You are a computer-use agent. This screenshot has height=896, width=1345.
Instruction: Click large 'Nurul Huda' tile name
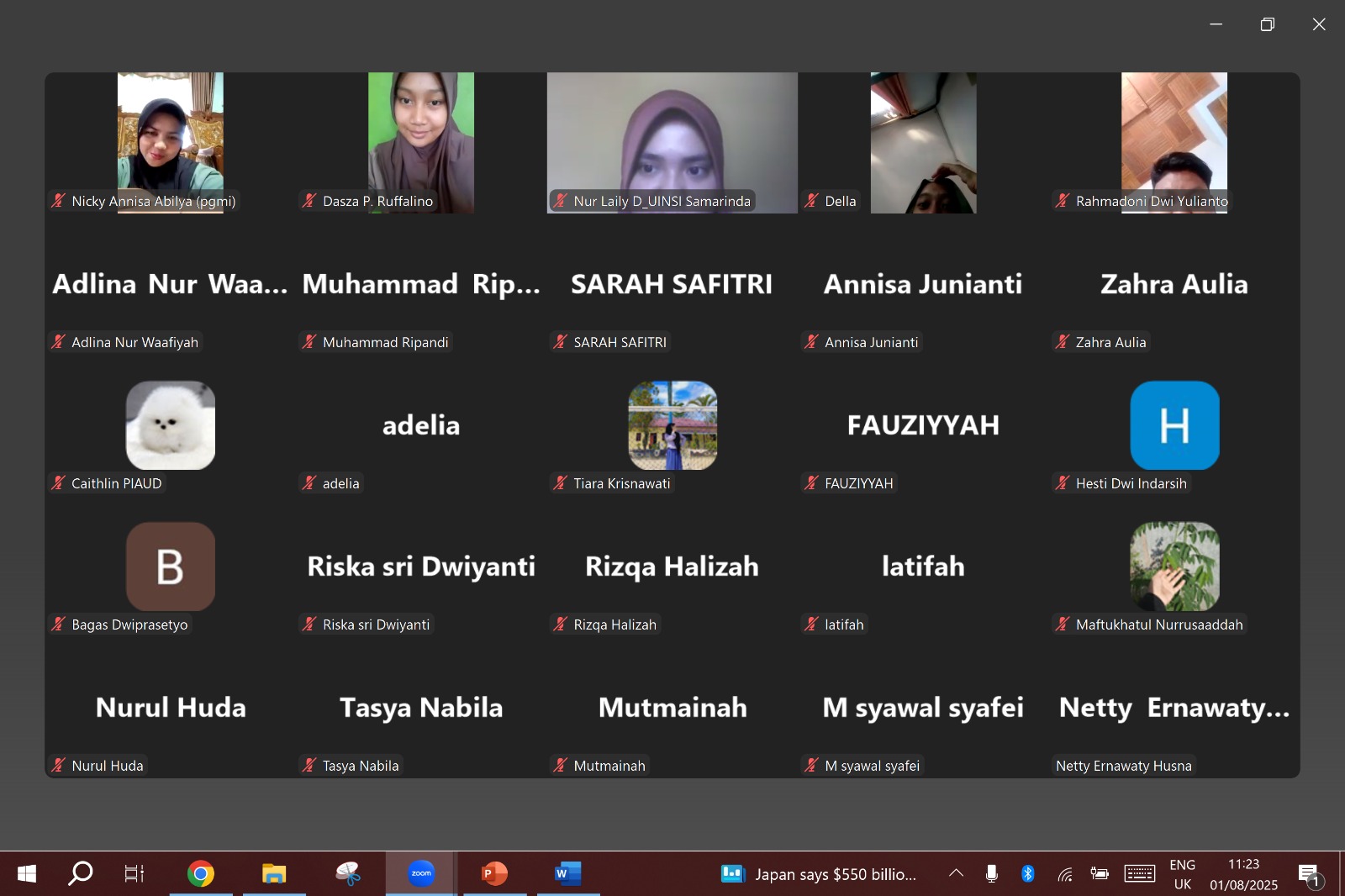pos(171,708)
